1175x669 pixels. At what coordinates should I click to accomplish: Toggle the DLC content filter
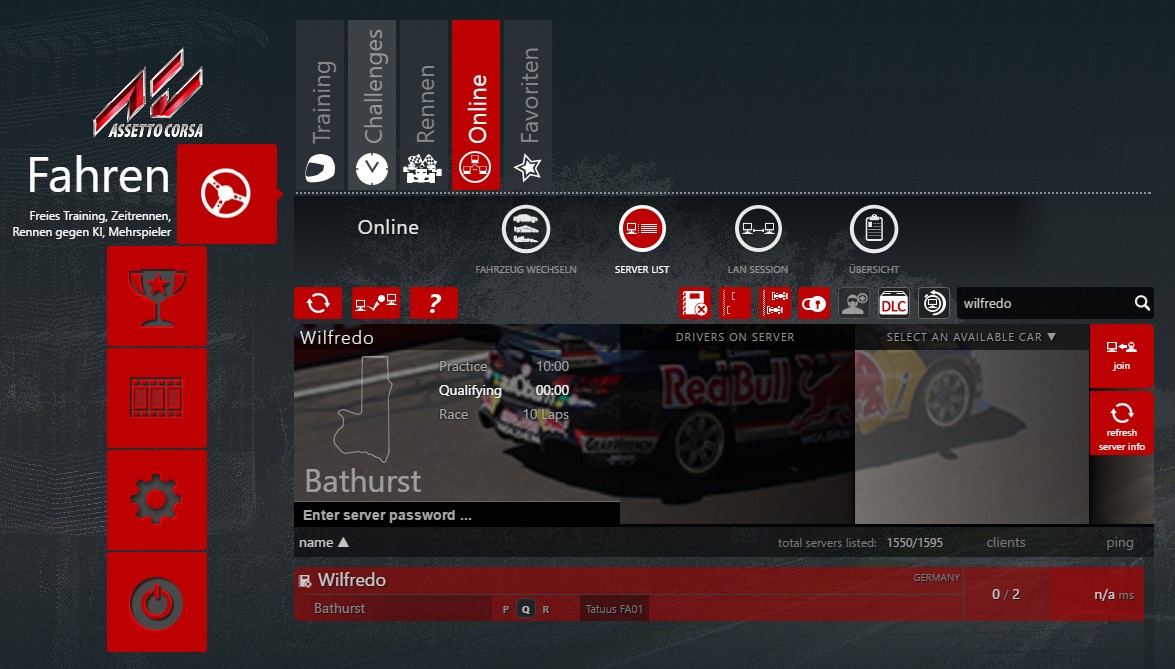pos(893,303)
